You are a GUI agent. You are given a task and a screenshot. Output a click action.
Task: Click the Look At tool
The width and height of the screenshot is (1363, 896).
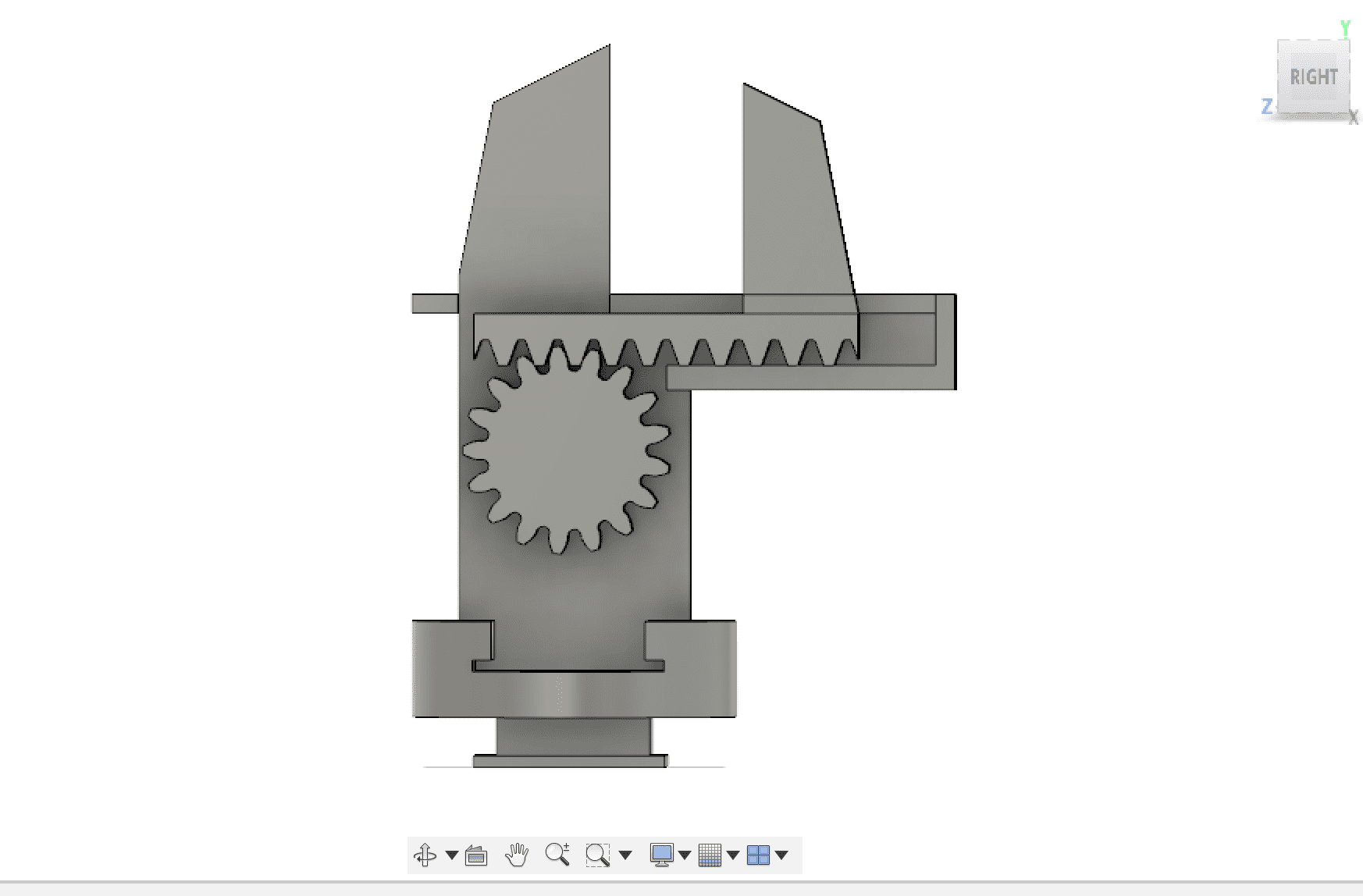pos(476,855)
